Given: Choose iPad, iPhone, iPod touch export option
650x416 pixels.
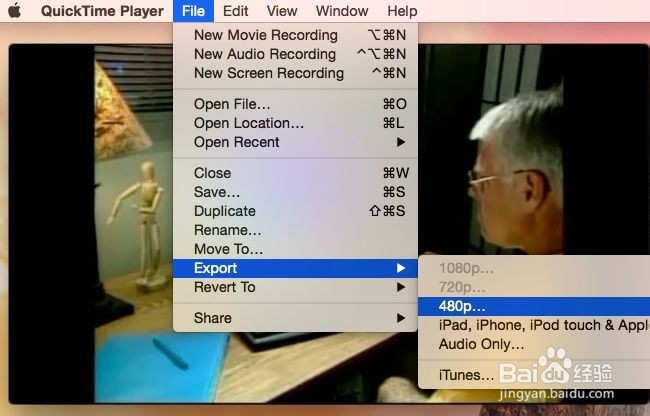Looking at the screenshot, I should click(x=534, y=325).
